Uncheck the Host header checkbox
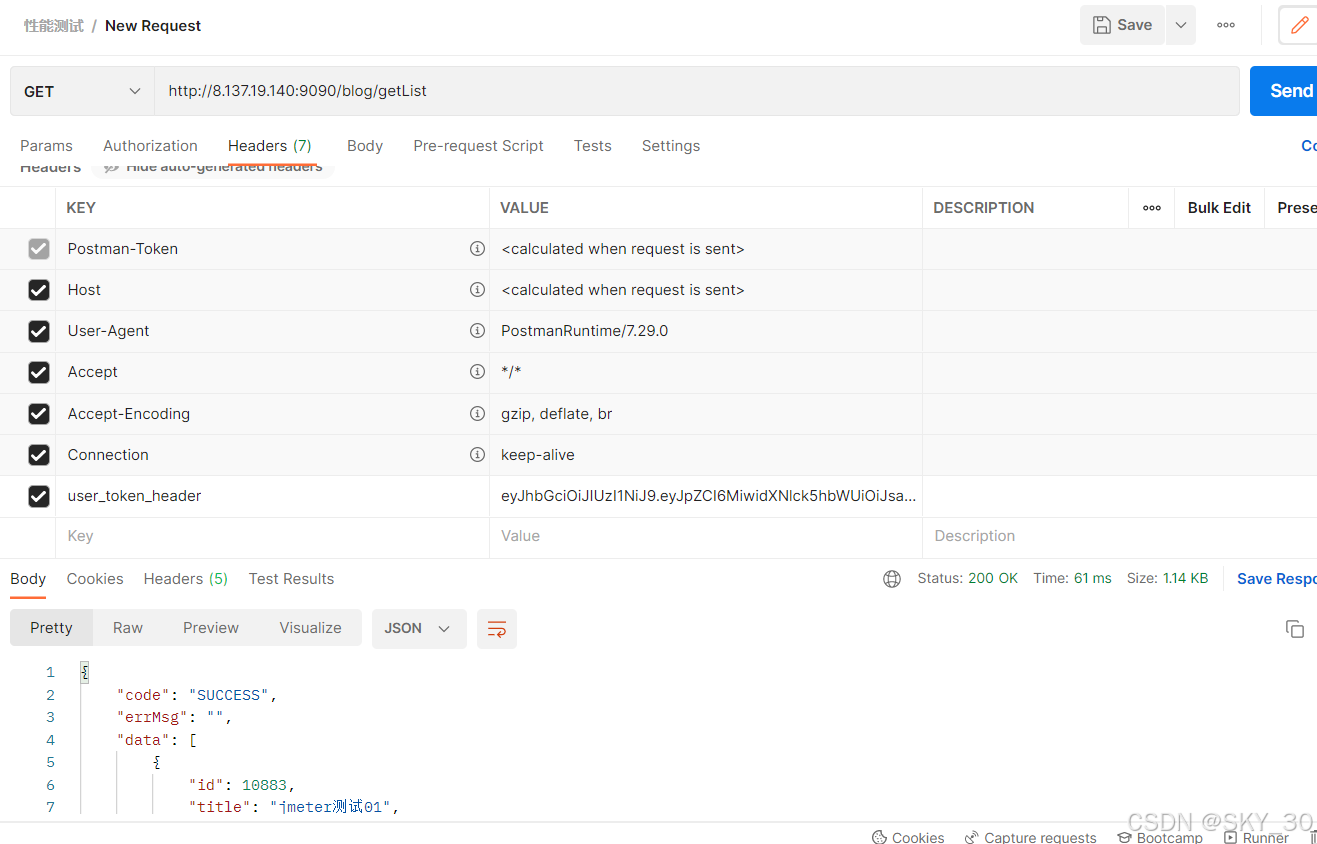Viewport: 1317px width, 844px height. (39, 290)
